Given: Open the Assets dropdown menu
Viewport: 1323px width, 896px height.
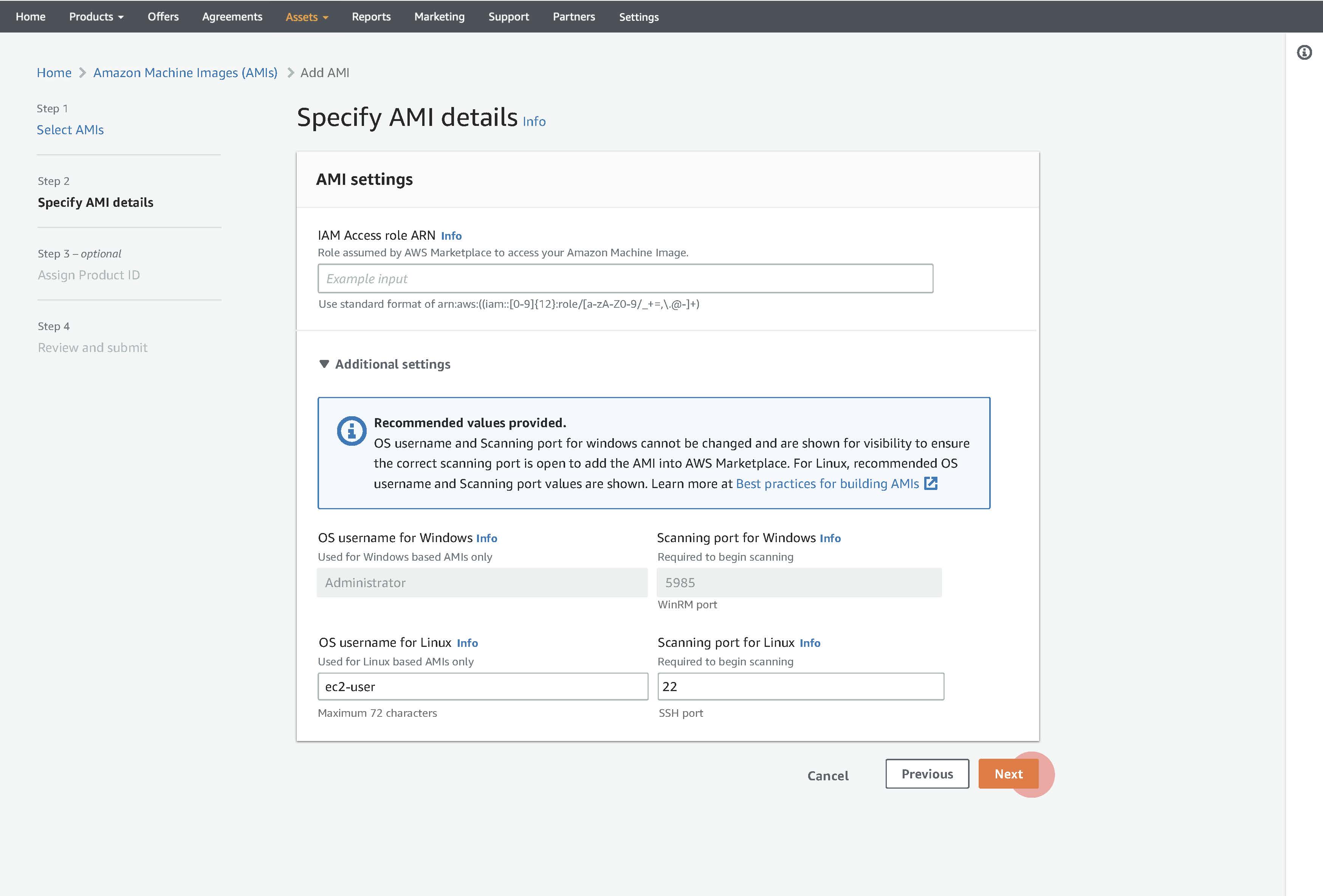Looking at the screenshot, I should (x=307, y=17).
